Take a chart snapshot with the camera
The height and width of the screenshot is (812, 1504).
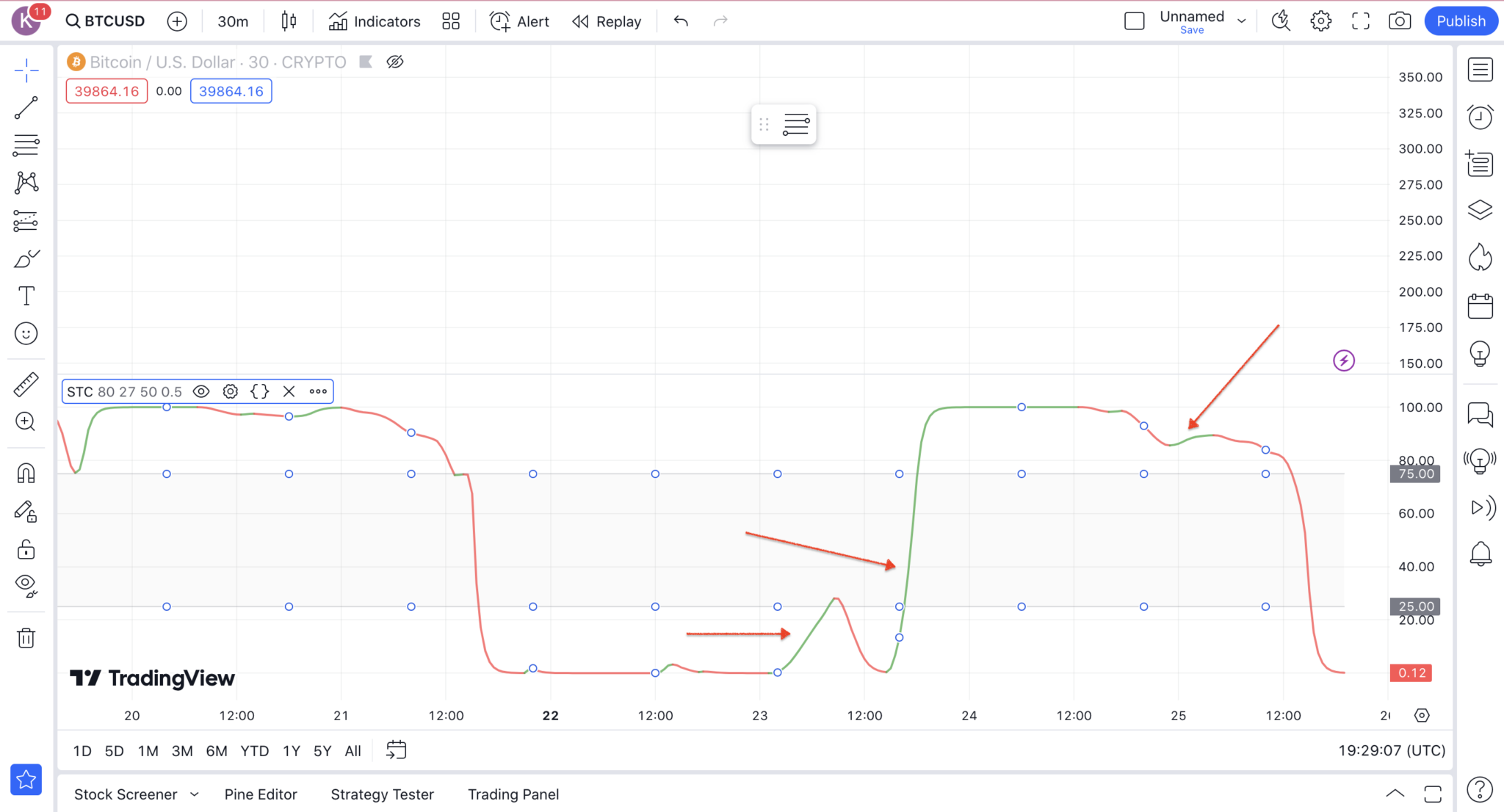(x=1398, y=21)
